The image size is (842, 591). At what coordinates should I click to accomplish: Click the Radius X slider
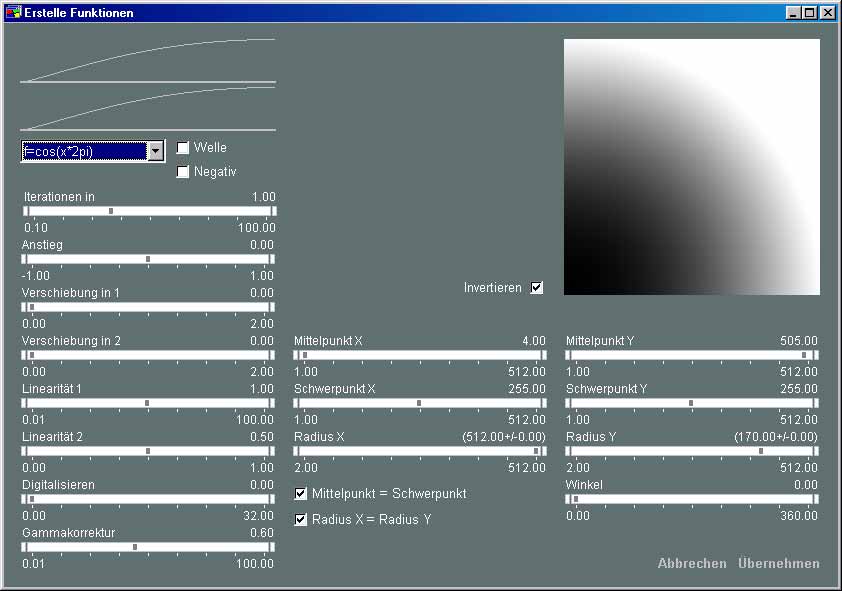(x=420, y=451)
